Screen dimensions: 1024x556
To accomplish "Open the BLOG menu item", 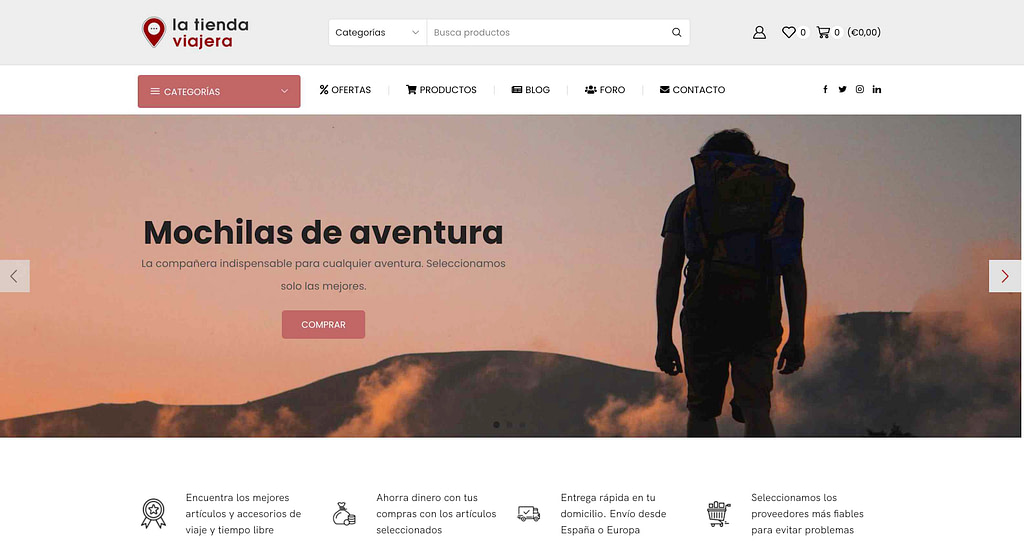I will [530, 90].
